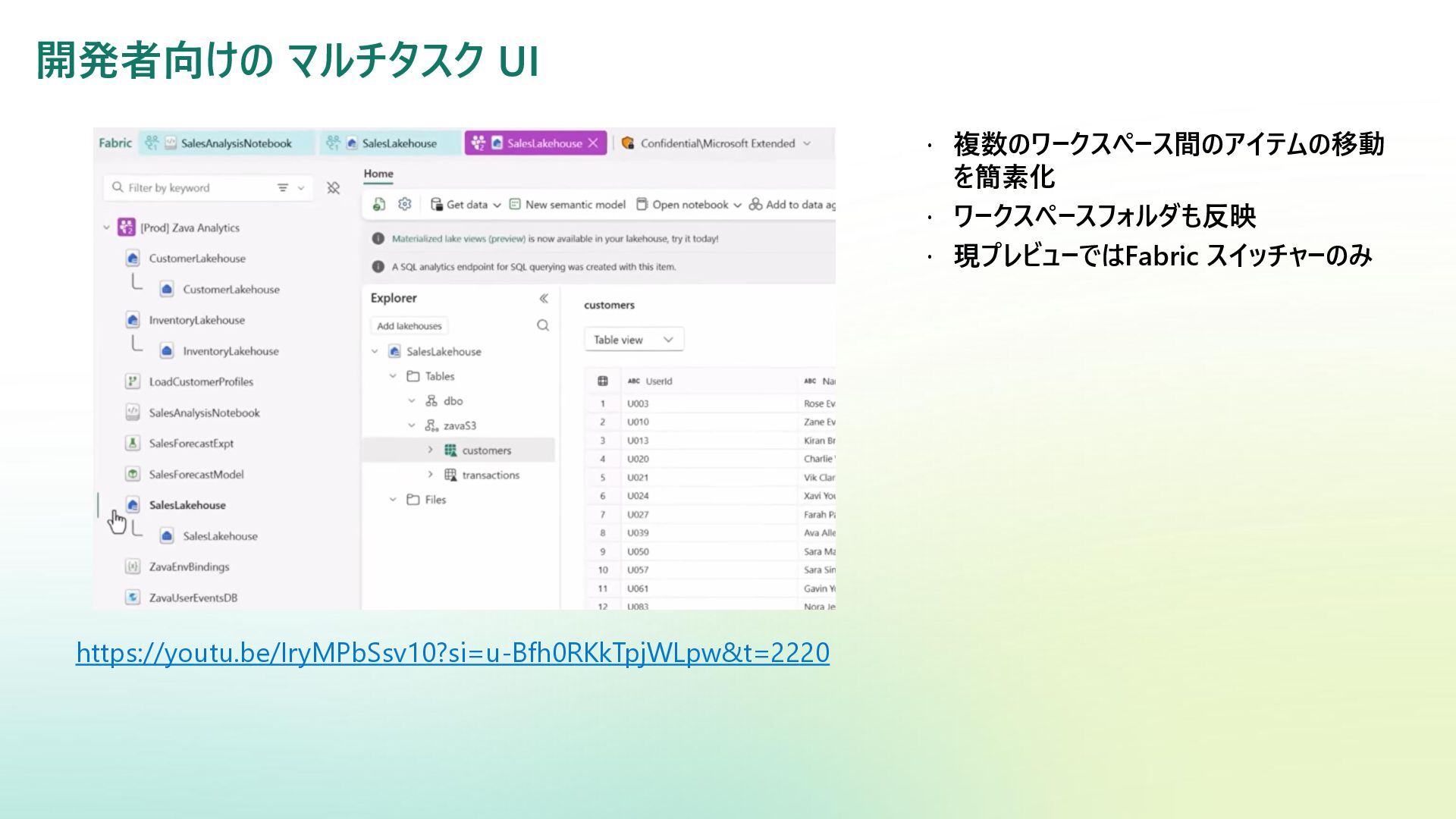Click the Add lakehouses button

409,326
